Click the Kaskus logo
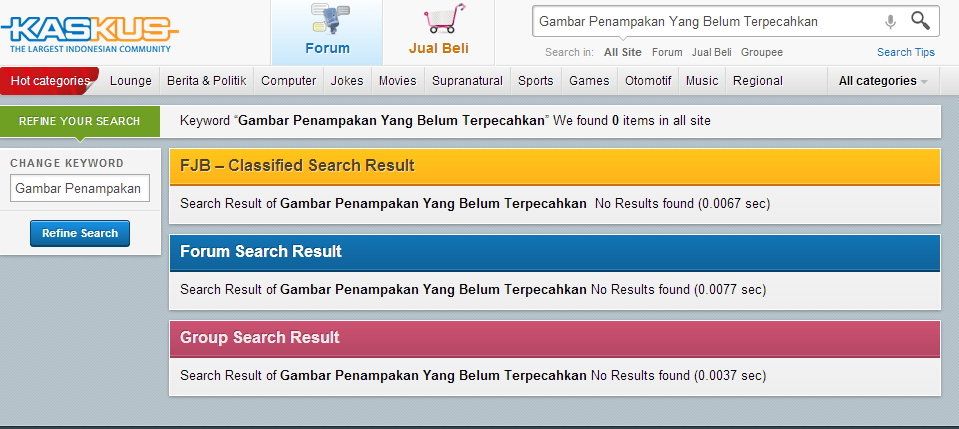Screen dimensions: 959x429 point(89,32)
